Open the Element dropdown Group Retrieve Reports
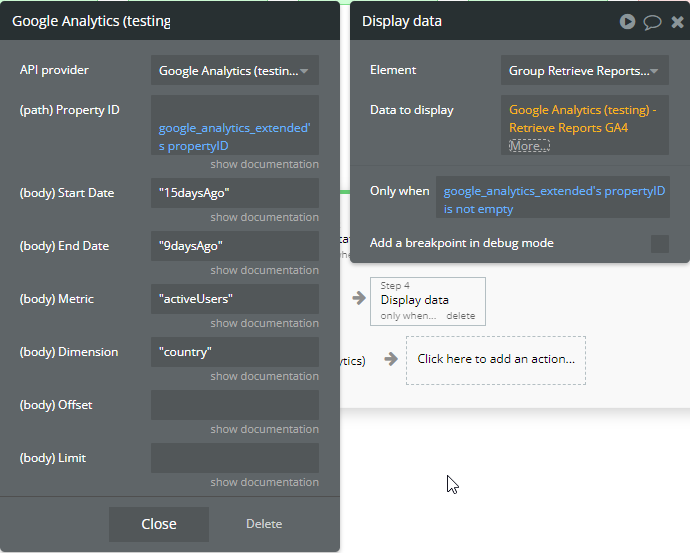The image size is (690, 553). point(584,70)
